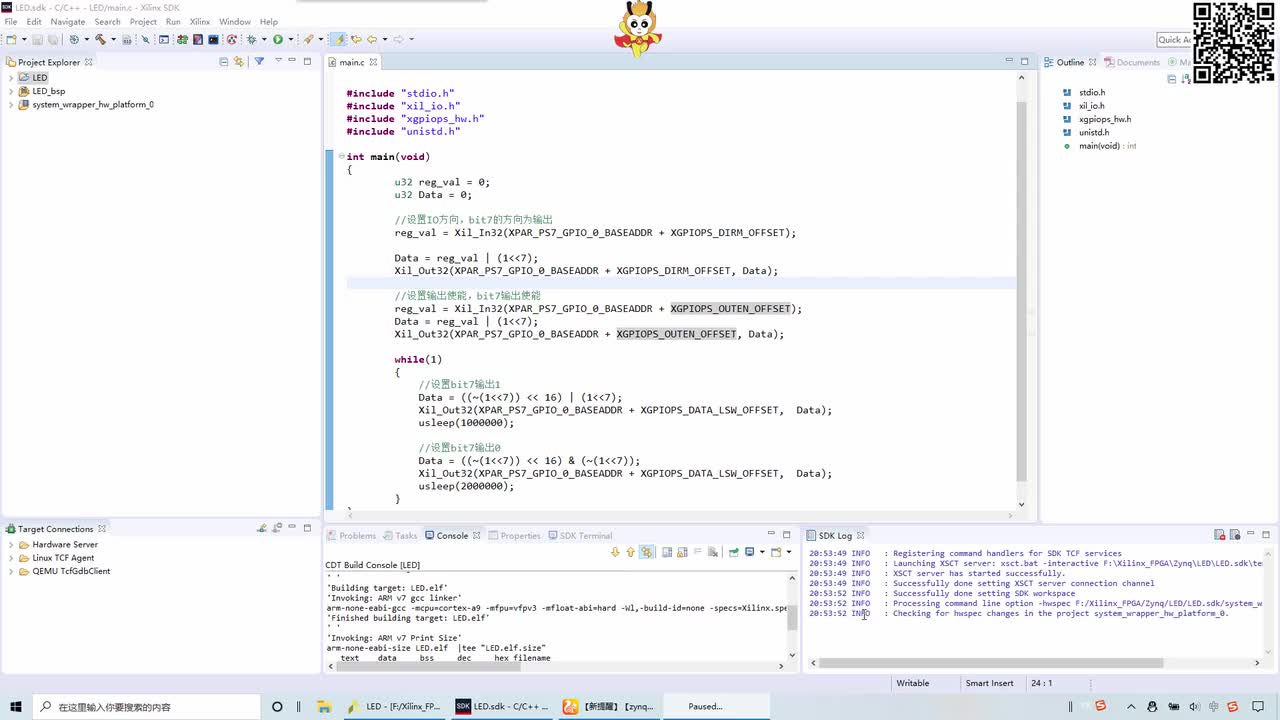Screen dimensions: 1280x720
Task: Toggle show console when build output changes
Action: coord(647,552)
